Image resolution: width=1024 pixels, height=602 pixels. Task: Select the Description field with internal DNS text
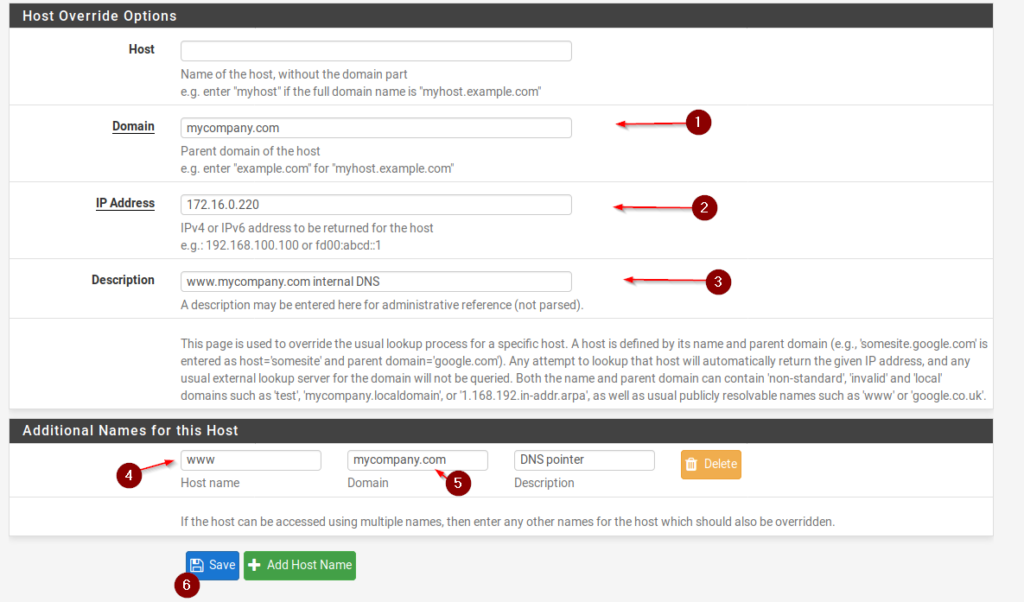(x=375, y=281)
